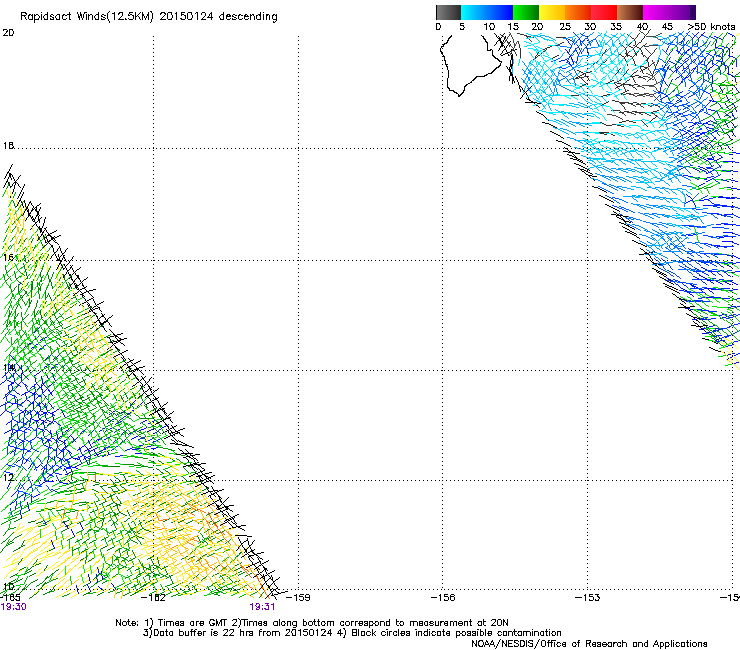
Task: Click the purple '19:30' time label
Action: tap(13, 607)
